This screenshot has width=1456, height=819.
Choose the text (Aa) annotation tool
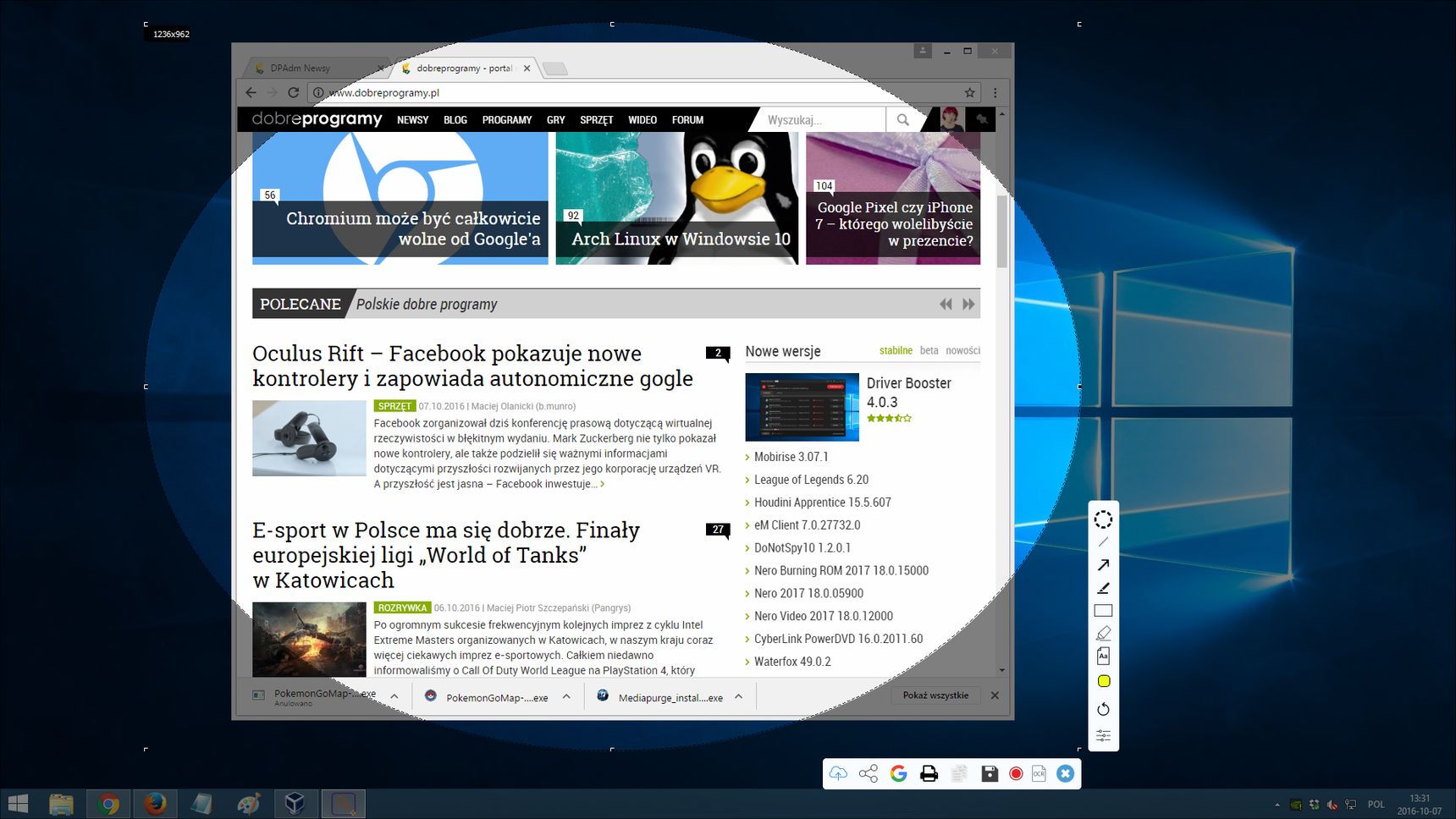click(x=1103, y=656)
